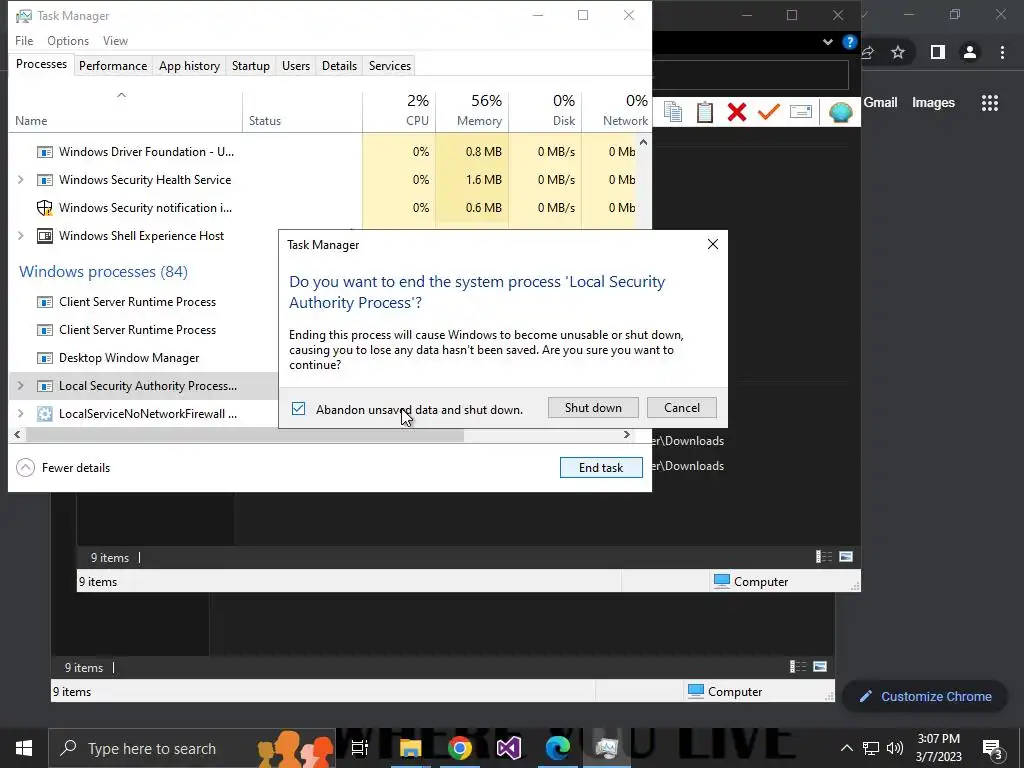Image resolution: width=1024 pixels, height=768 pixels.
Task: Open Images link in Chrome
Action: pos(933,103)
